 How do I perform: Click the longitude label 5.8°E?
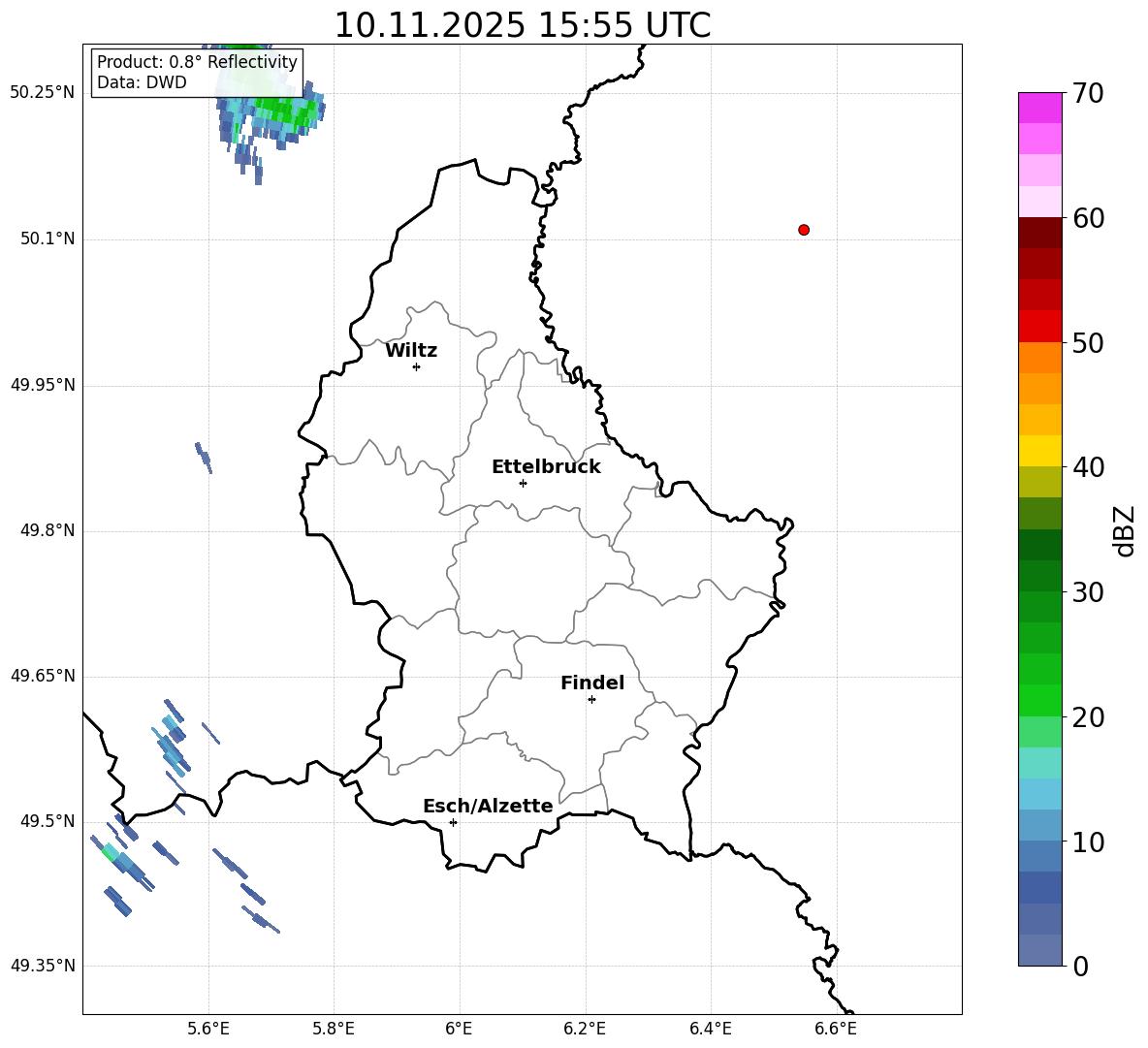334,1030
